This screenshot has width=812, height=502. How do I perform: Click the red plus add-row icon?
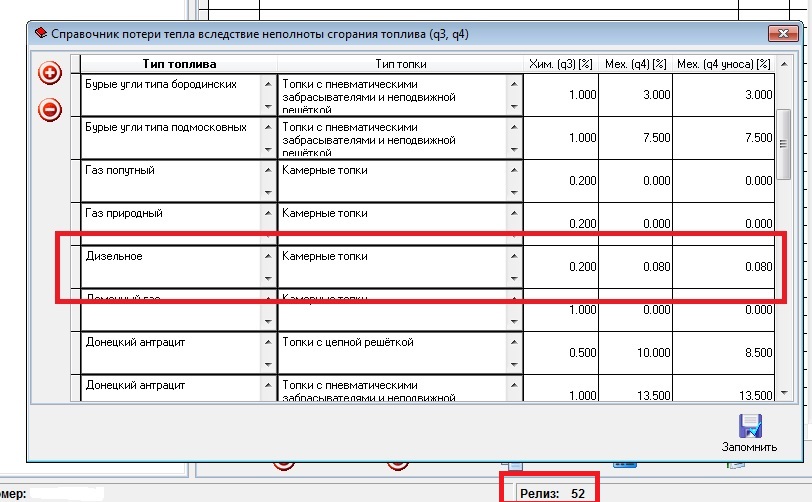coord(49,73)
